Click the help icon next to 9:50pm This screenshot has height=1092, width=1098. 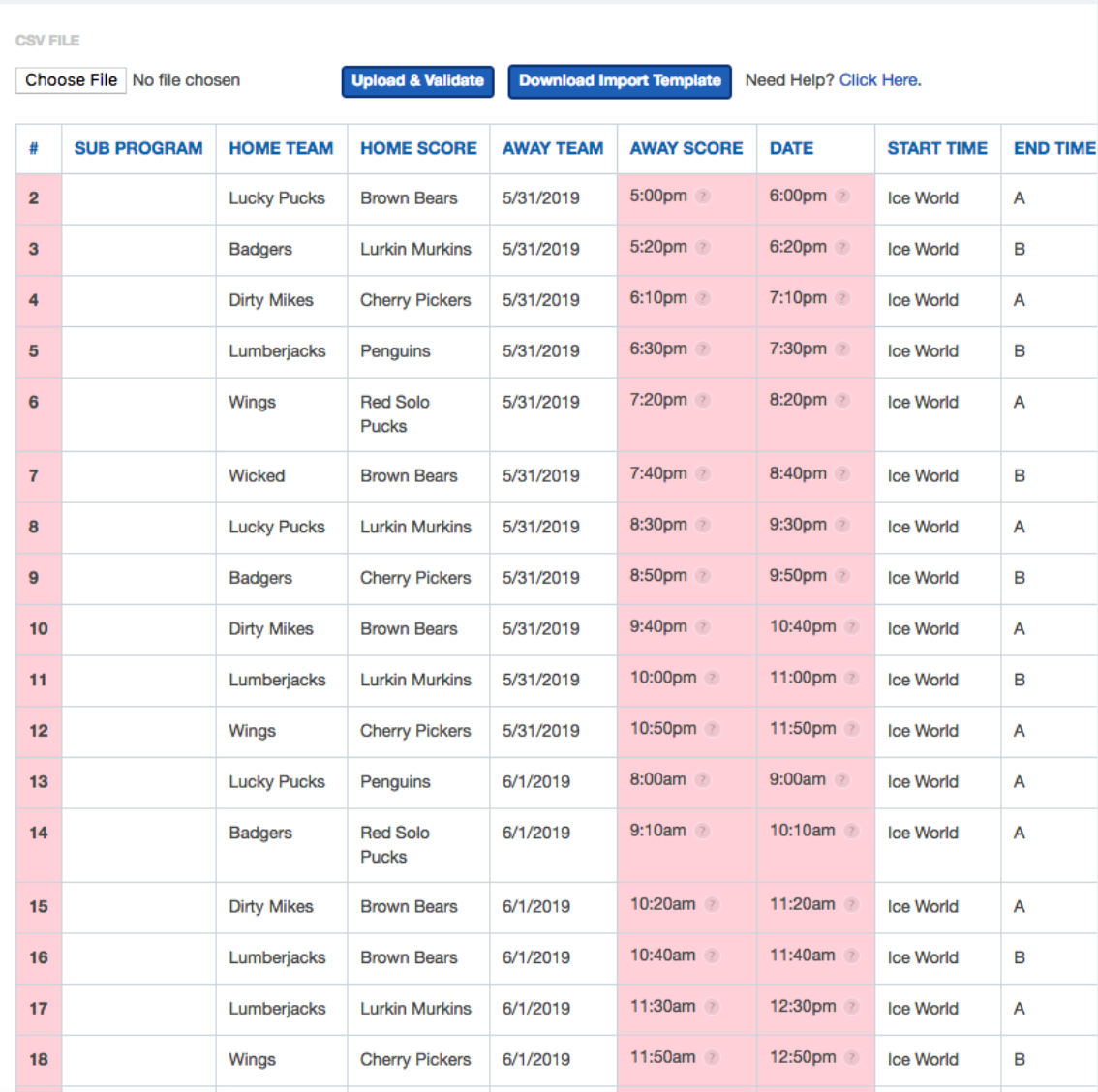[x=842, y=576]
